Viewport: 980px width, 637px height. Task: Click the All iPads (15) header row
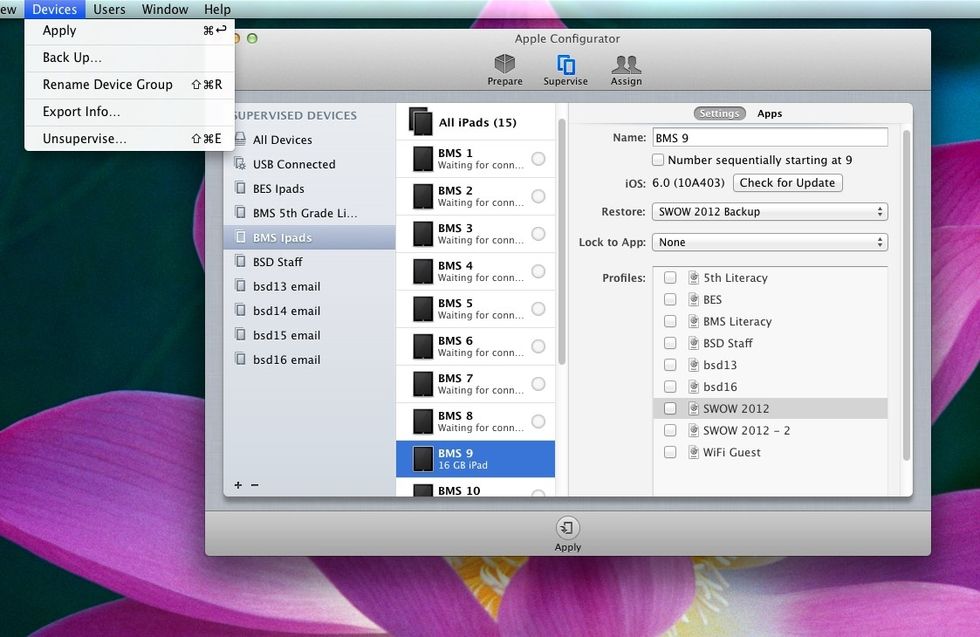point(476,122)
